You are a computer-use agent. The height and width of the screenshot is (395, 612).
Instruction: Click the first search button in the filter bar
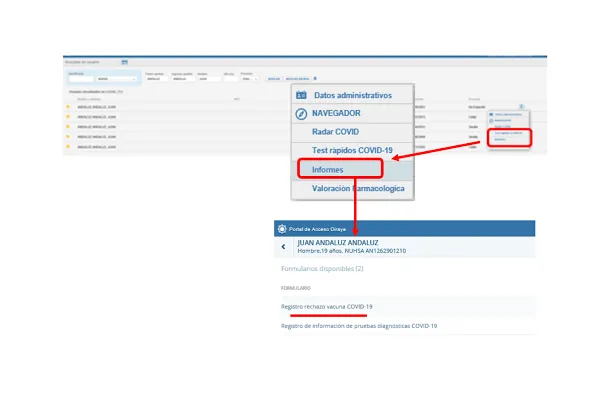tap(274, 79)
